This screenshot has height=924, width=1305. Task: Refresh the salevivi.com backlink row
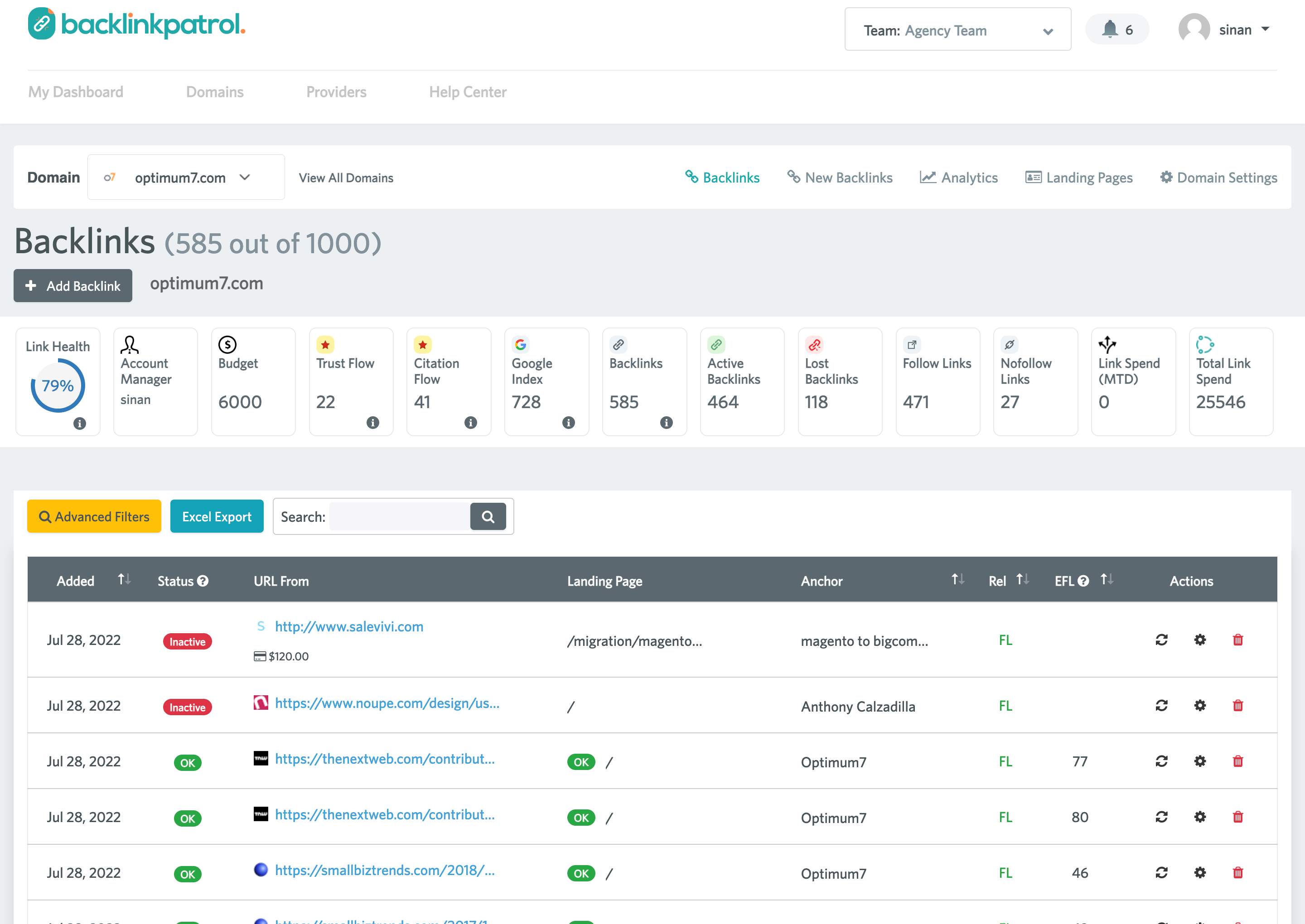click(x=1161, y=640)
